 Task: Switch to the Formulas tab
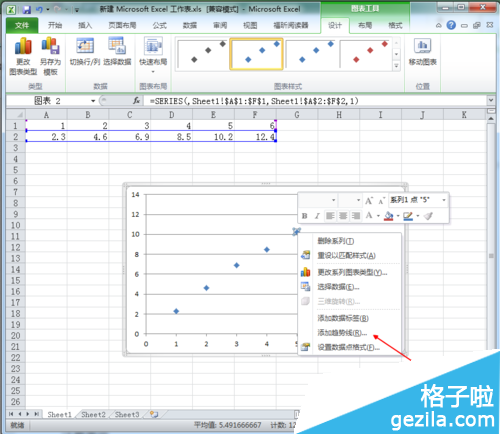click(159, 25)
